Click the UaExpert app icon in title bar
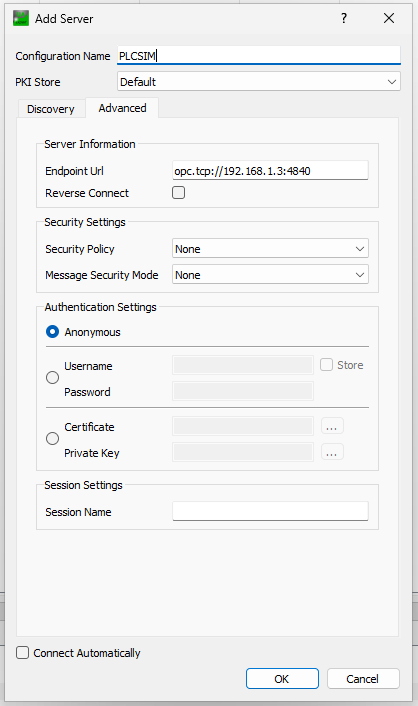 click(x=21, y=18)
